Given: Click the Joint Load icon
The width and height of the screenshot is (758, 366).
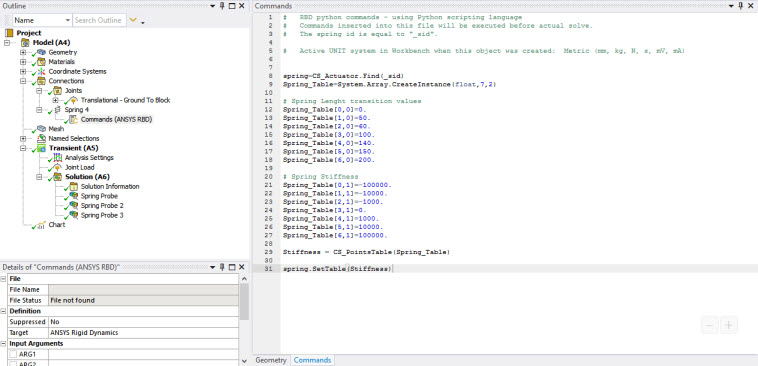Looking at the screenshot, I should [x=58, y=167].
